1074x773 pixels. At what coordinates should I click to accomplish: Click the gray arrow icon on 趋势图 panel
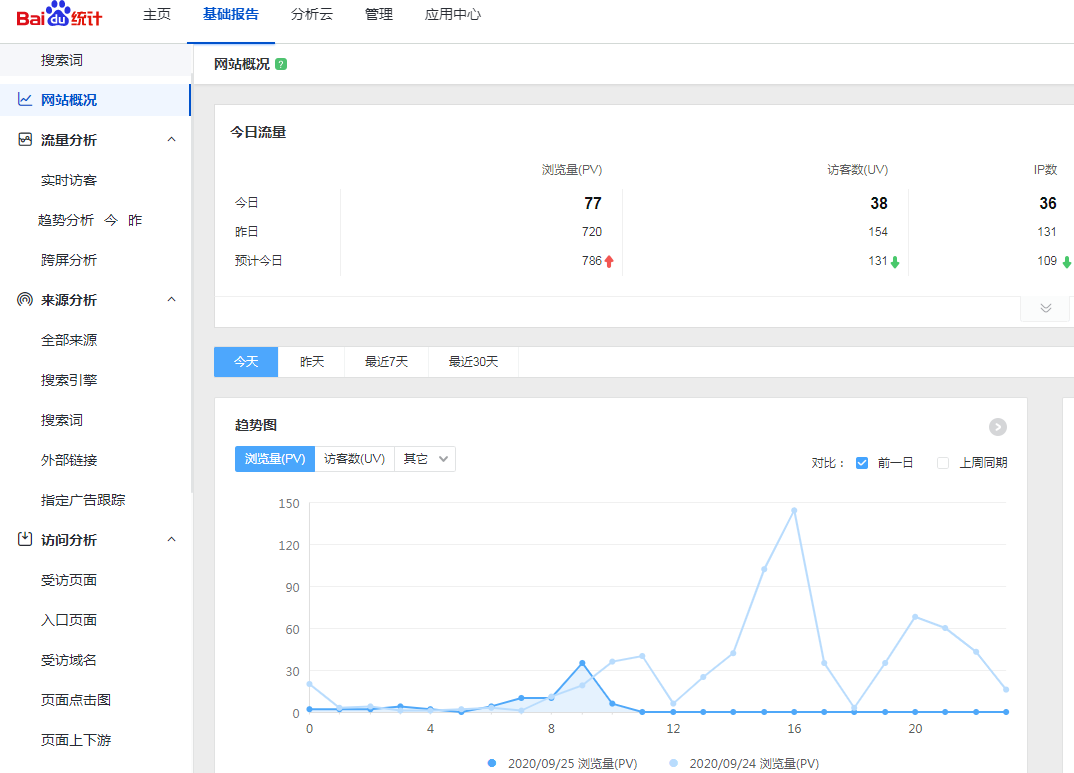click(x=997, y=427)
